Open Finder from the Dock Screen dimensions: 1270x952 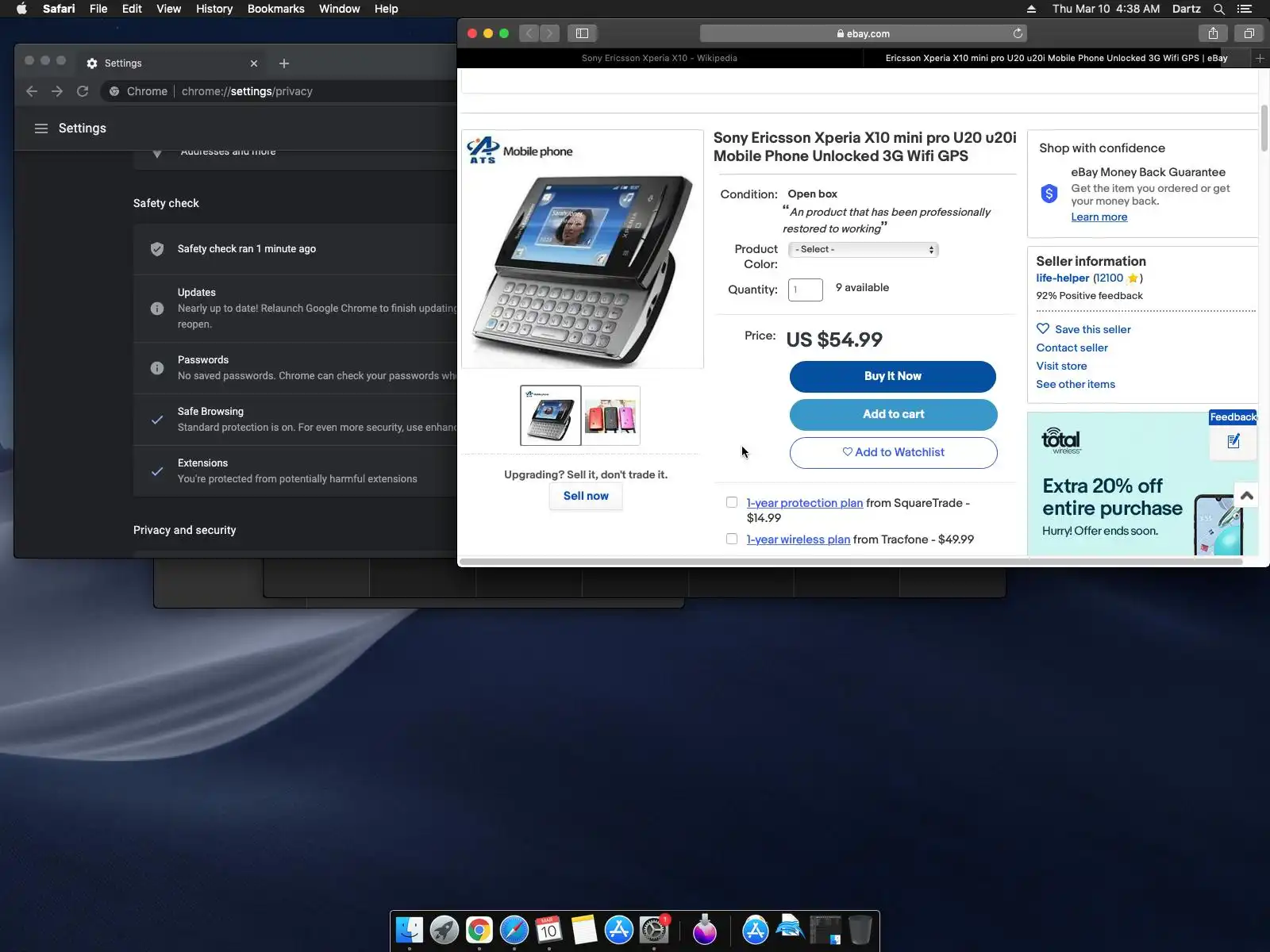410,930
